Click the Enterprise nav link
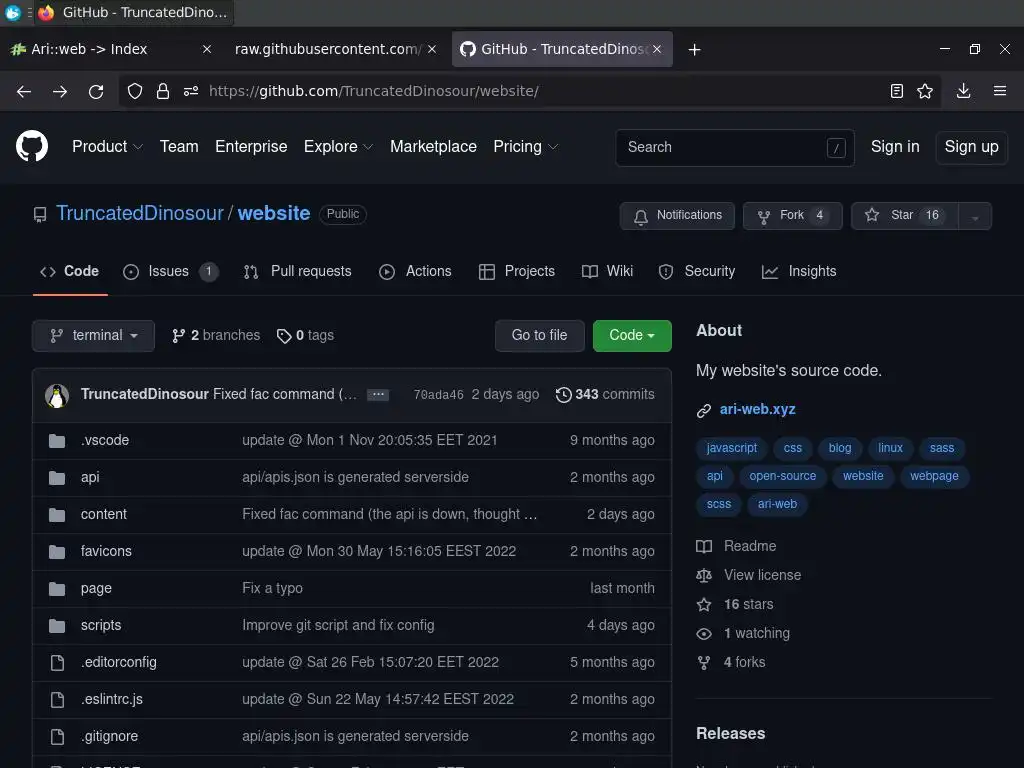This screenshot has width=1024, height=768. (x=251, y=146)
